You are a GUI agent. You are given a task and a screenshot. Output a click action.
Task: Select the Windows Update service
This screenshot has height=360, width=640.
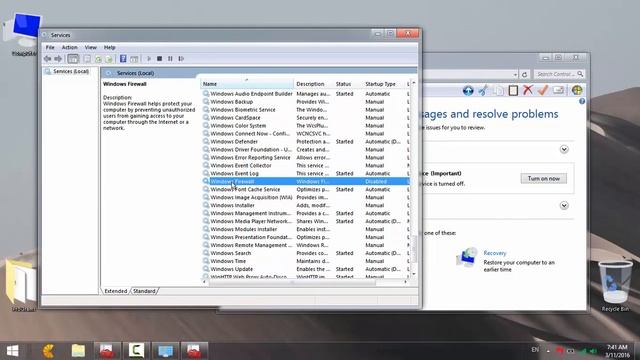coord(306,269)
